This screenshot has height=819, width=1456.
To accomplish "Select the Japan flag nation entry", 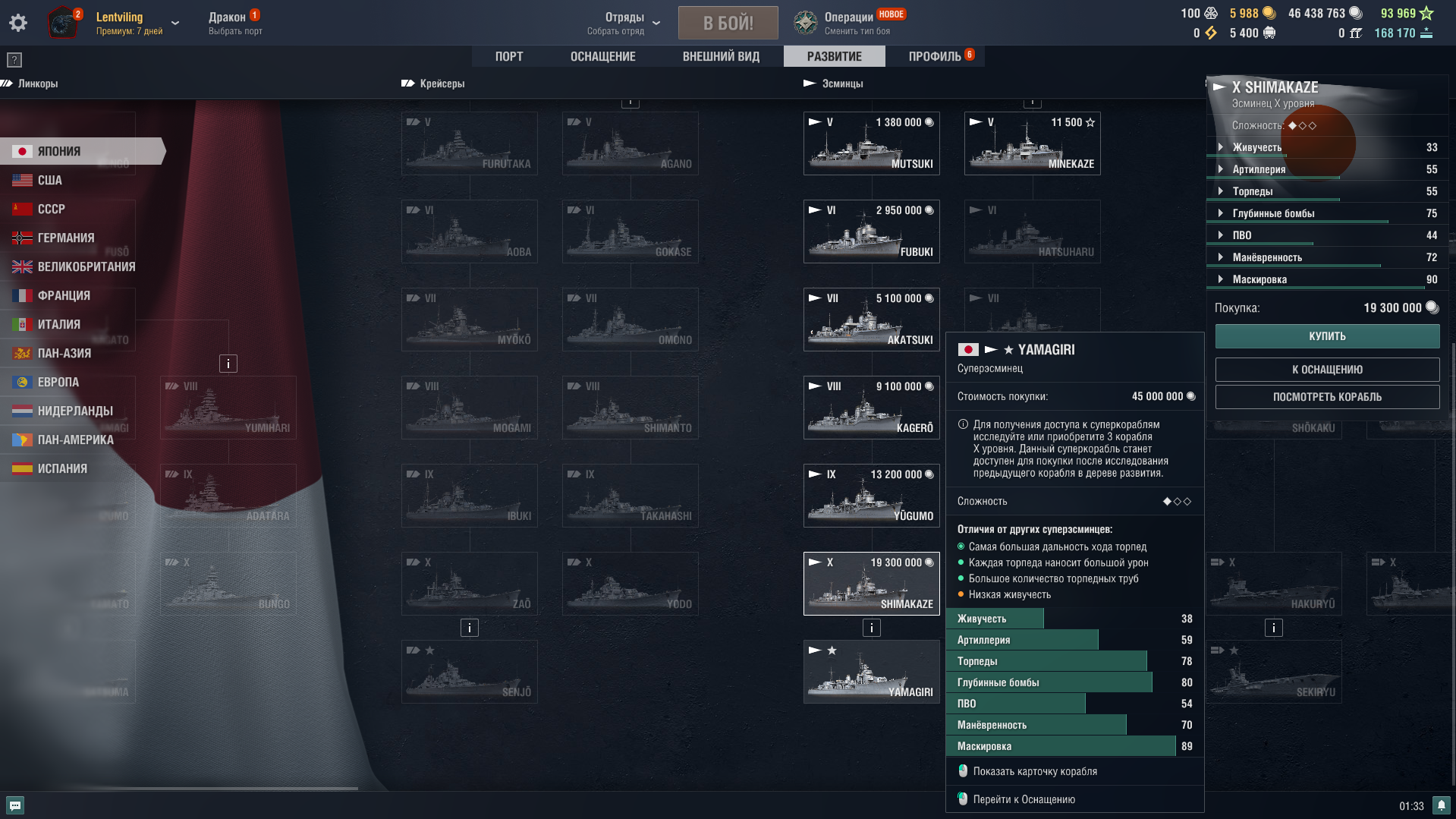I will tap(83, 151).
